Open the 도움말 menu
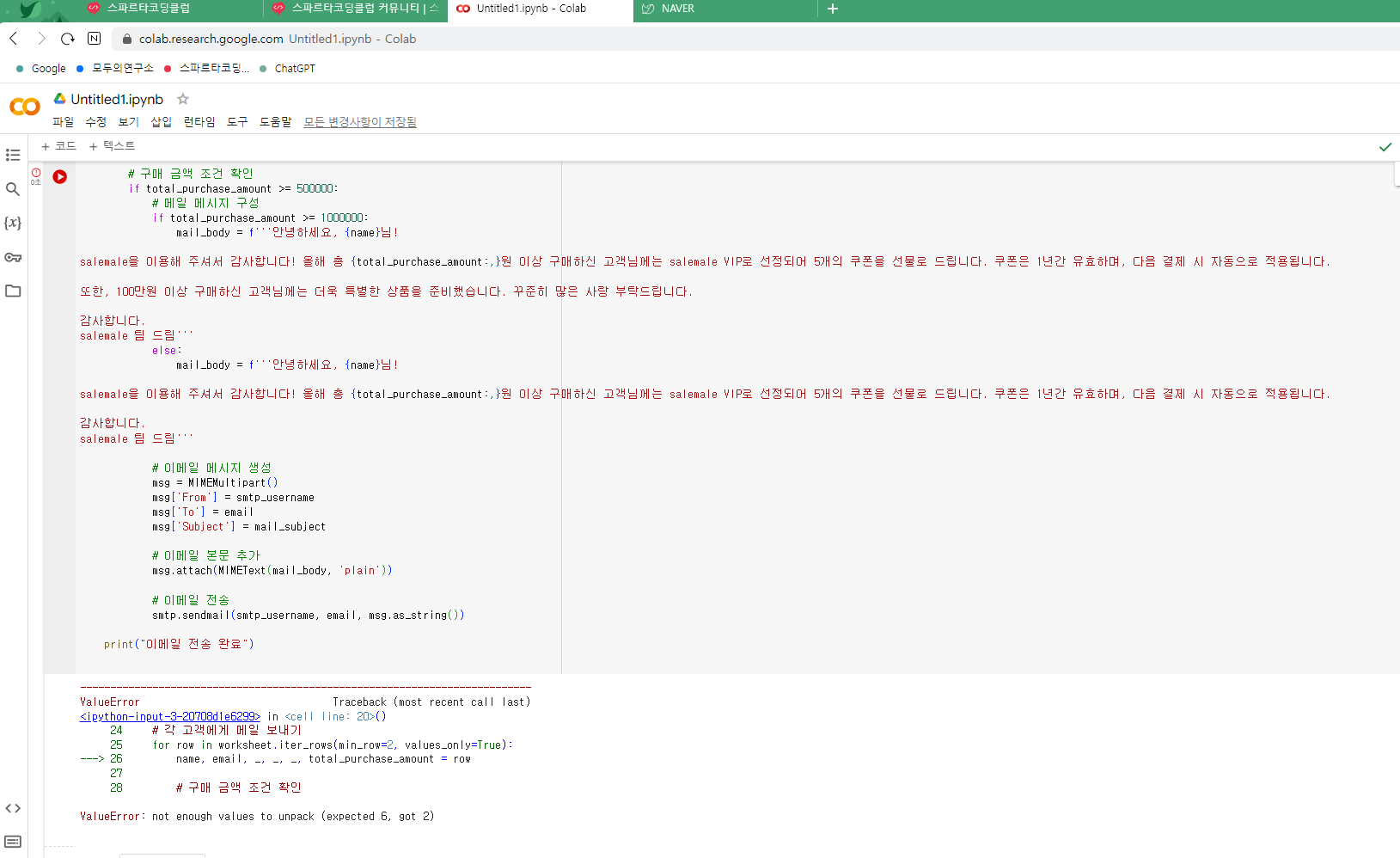 tap(275, 122)
